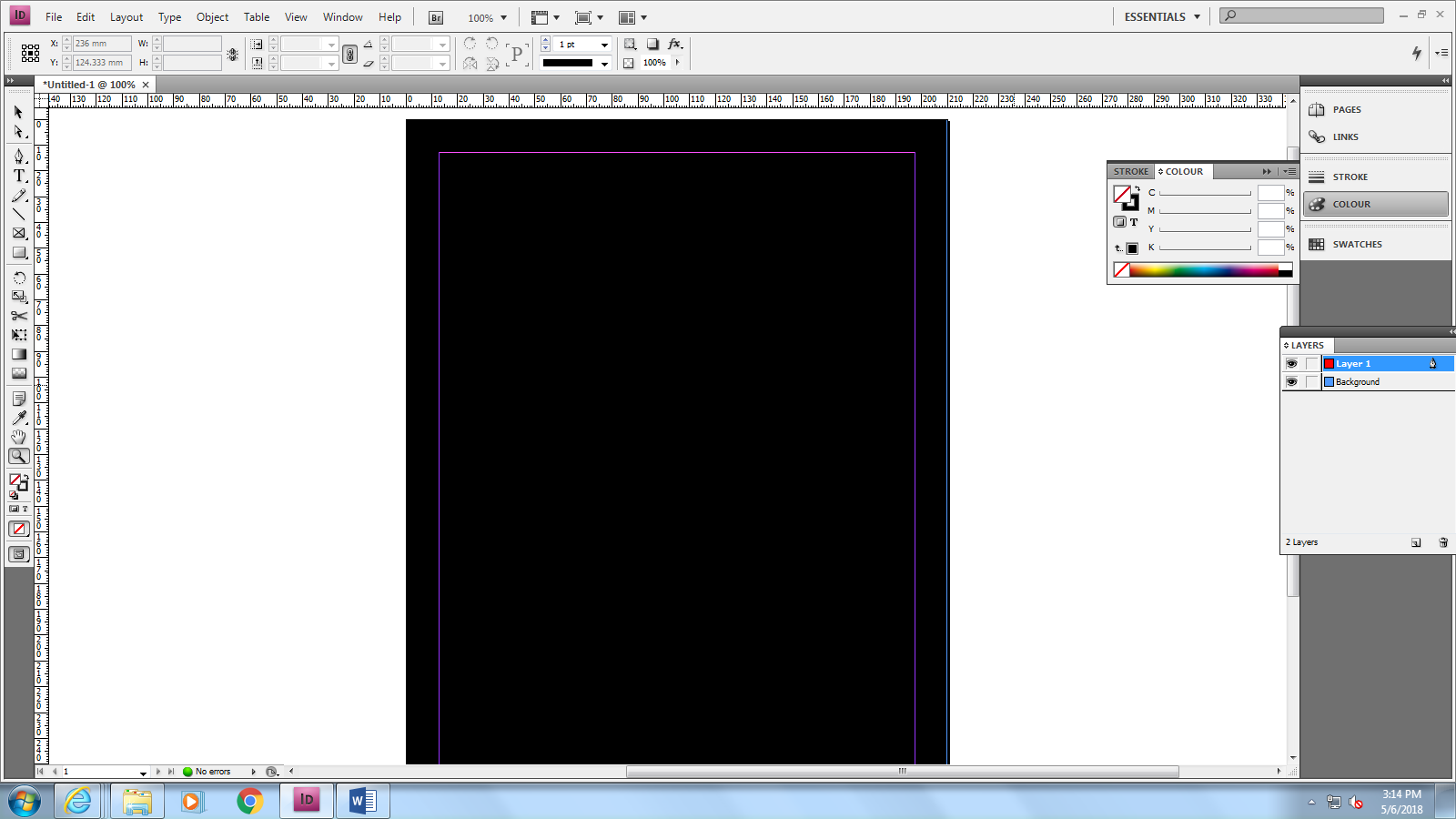Toggle visibility of Layer 1
The image size is (1456, 819).
tap(1292, 362)
